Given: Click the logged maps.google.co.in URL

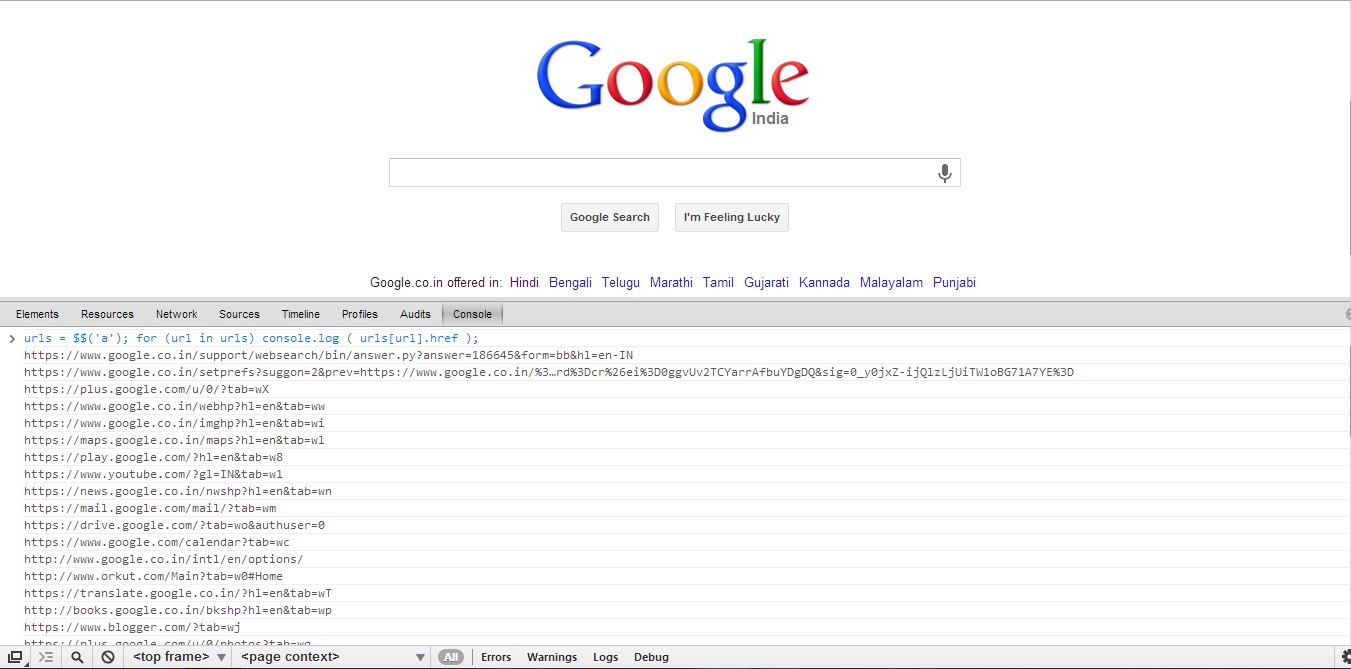Looking at the screenshot, I should tap(174, 440).
